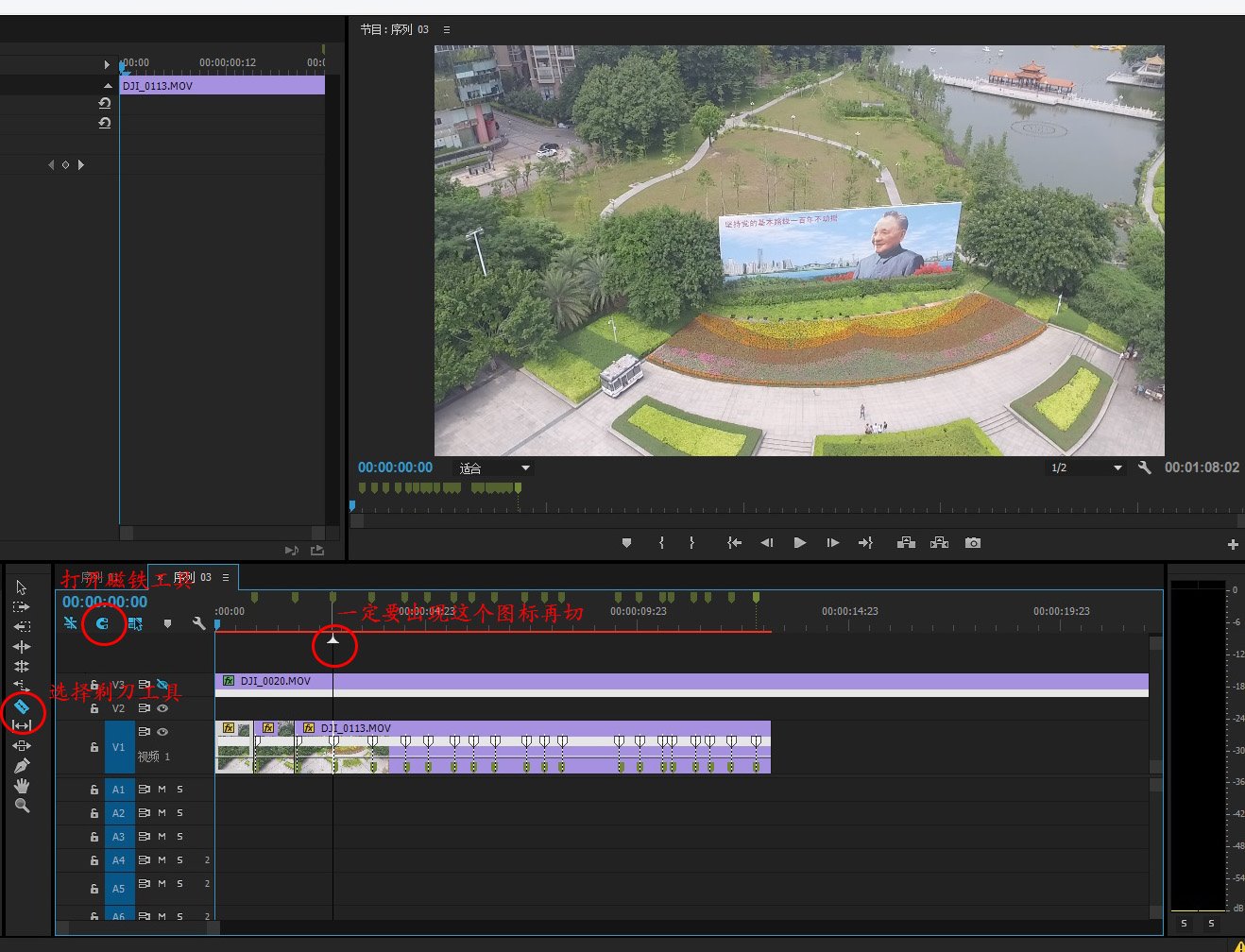The image size is (1245, 952).
Task: Add a marker in the timeline panel
Action: pos(167,623)
